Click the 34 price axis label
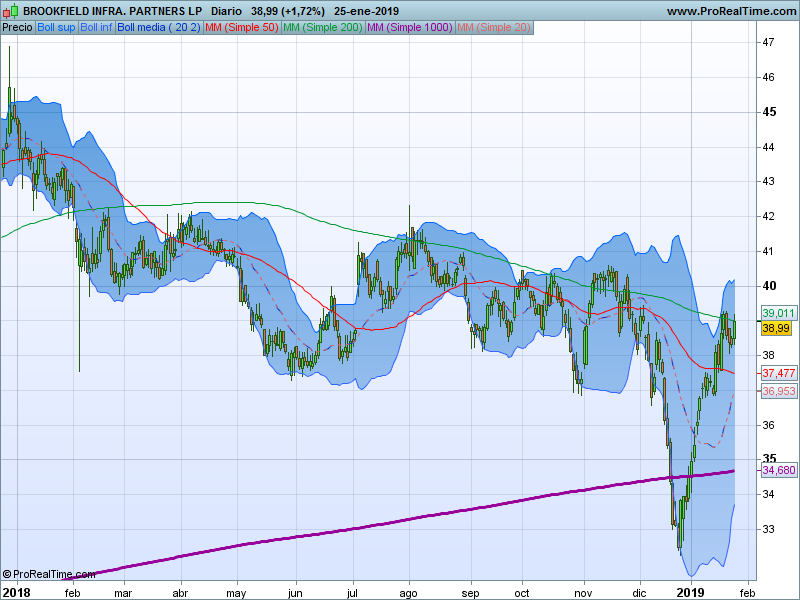800x600 pixels. (x=768, y=494)
